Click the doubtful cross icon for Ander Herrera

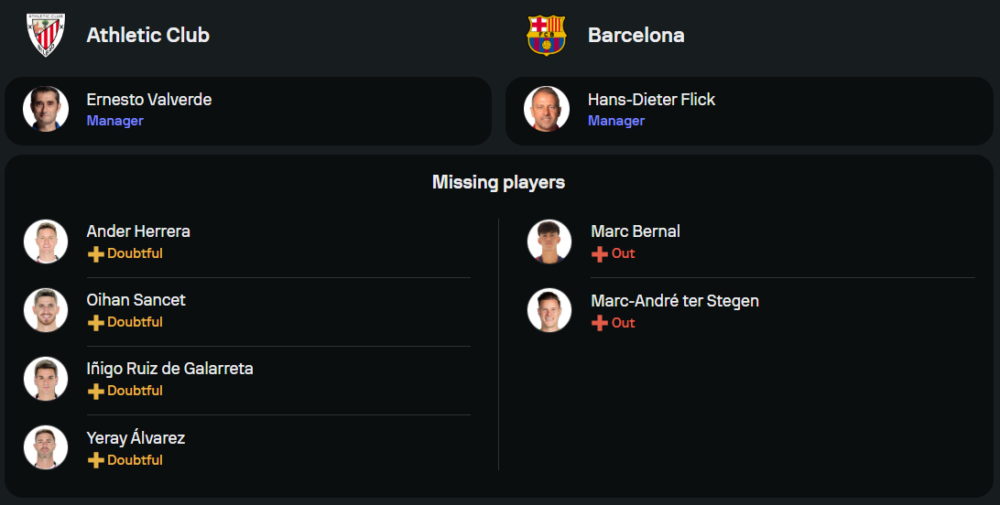tap(96, 254)
